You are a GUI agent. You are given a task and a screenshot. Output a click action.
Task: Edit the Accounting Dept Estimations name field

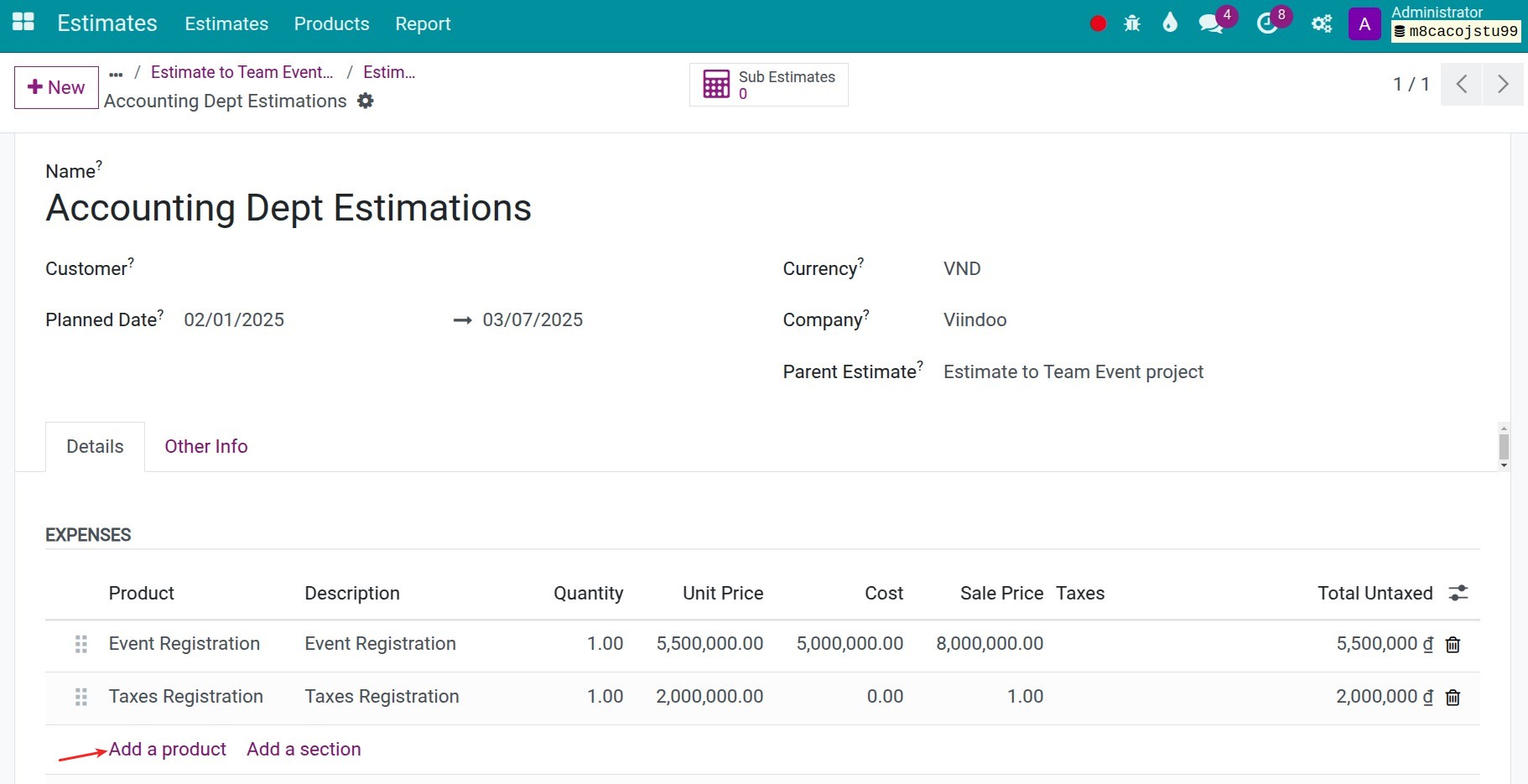(288, 208)
